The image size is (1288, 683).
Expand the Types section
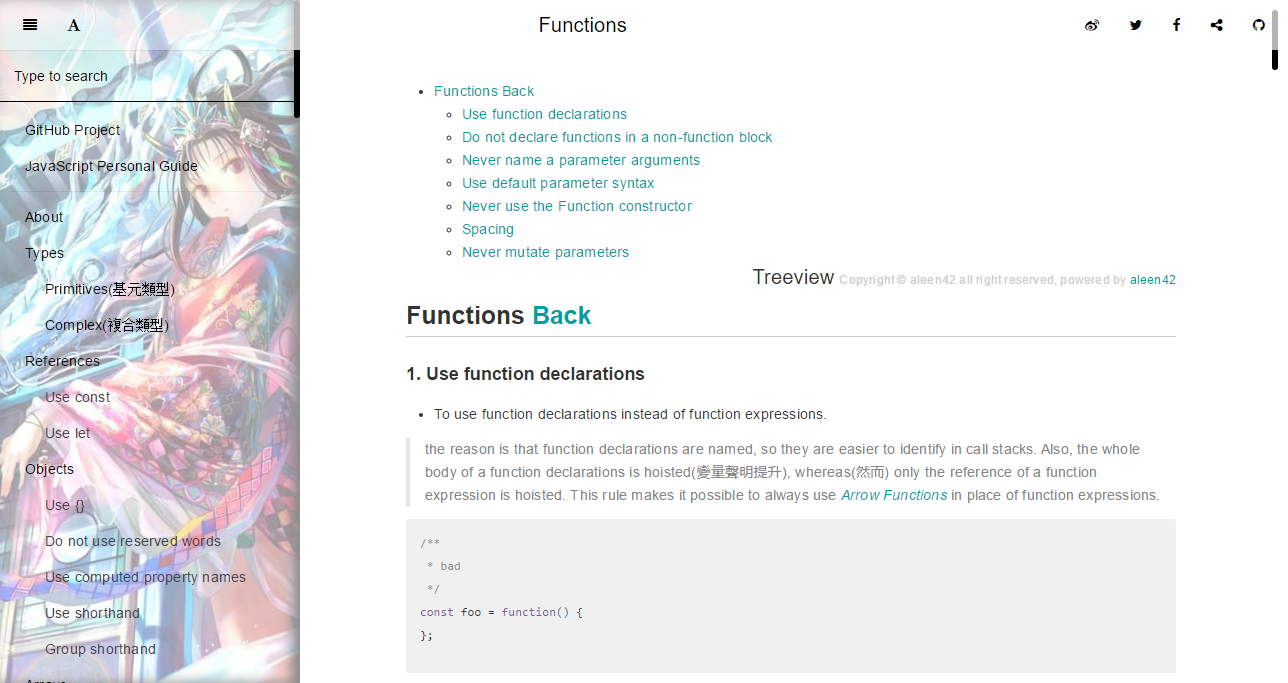point(44,253)
